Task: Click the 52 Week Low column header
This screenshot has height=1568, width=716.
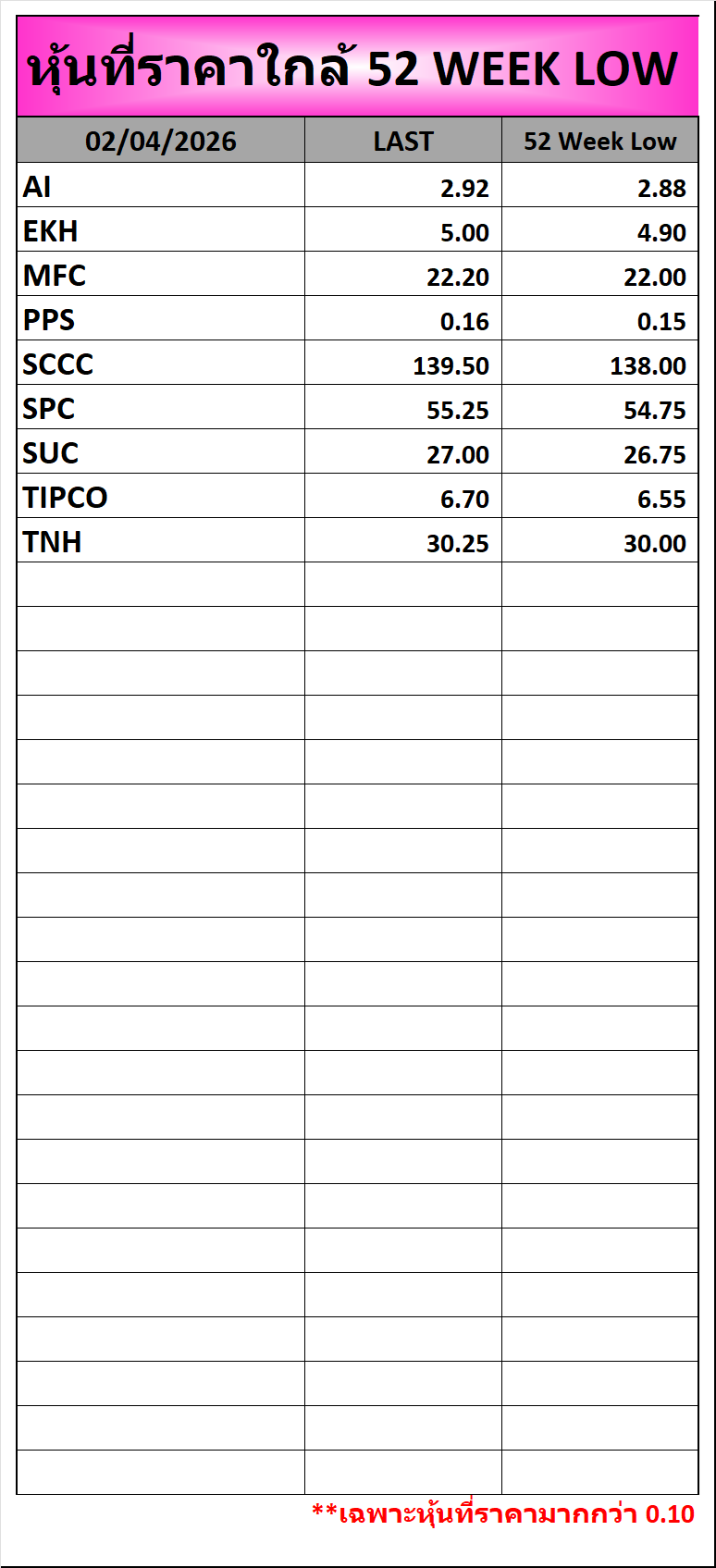Action: click(599, 142)
